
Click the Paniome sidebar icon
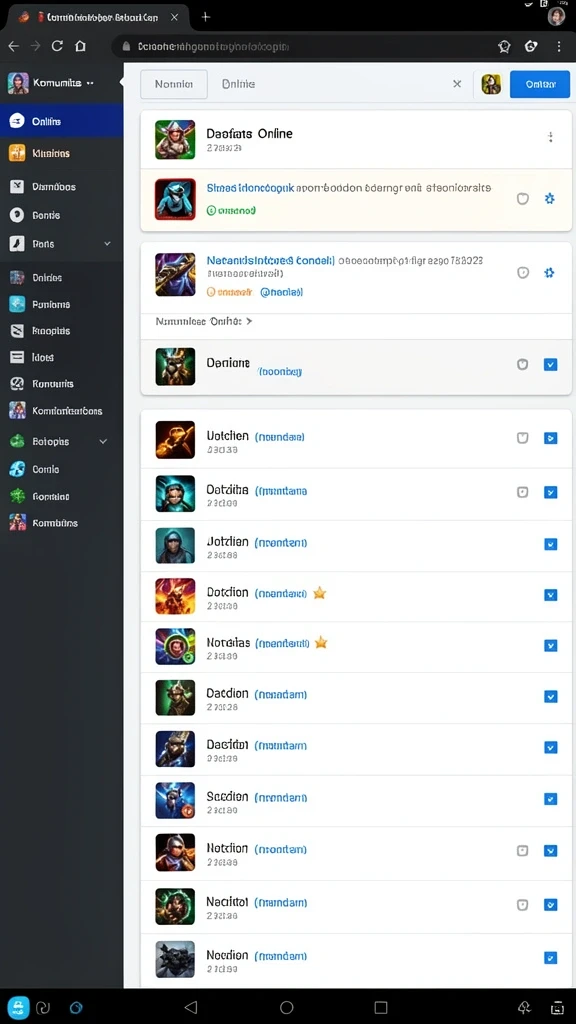(x=17, y=304)
